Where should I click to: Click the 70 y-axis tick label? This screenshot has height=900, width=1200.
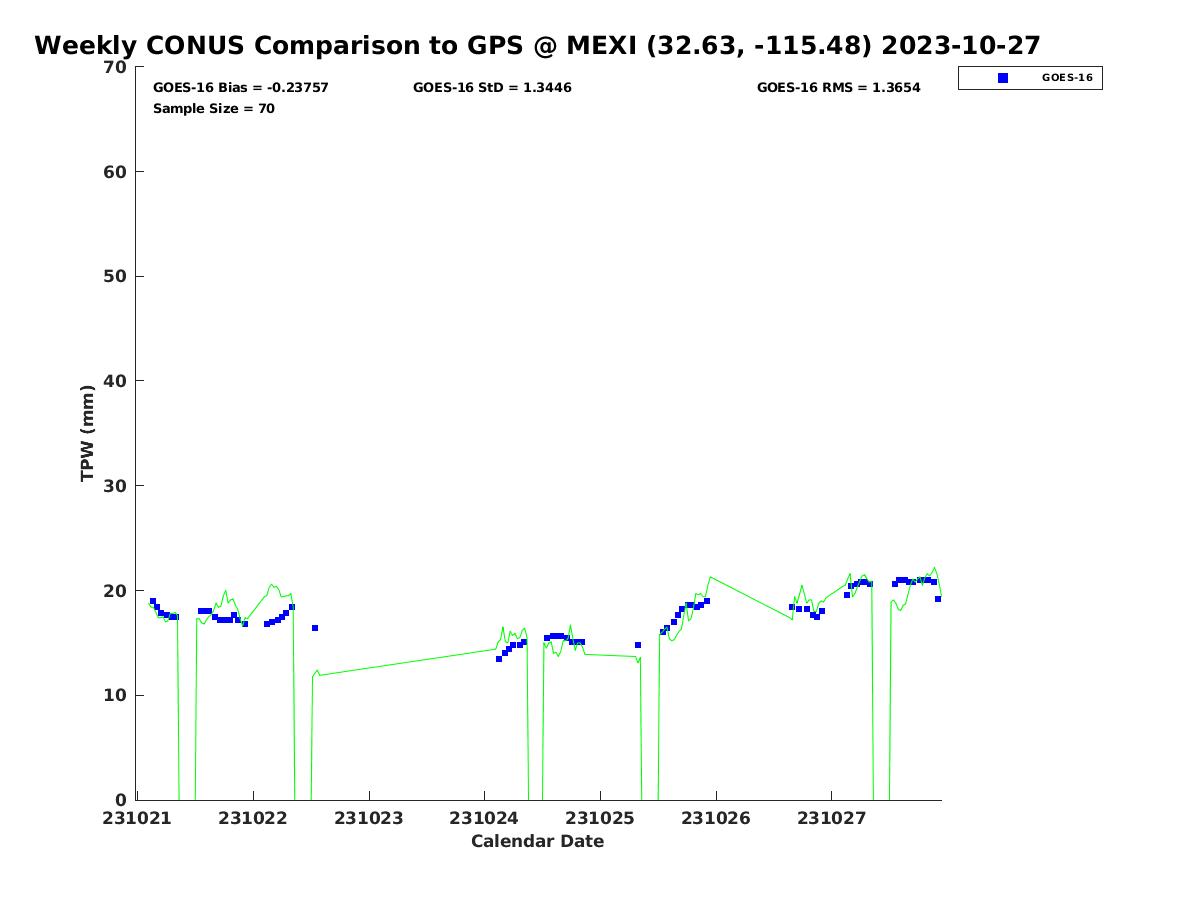click(115, 67)
